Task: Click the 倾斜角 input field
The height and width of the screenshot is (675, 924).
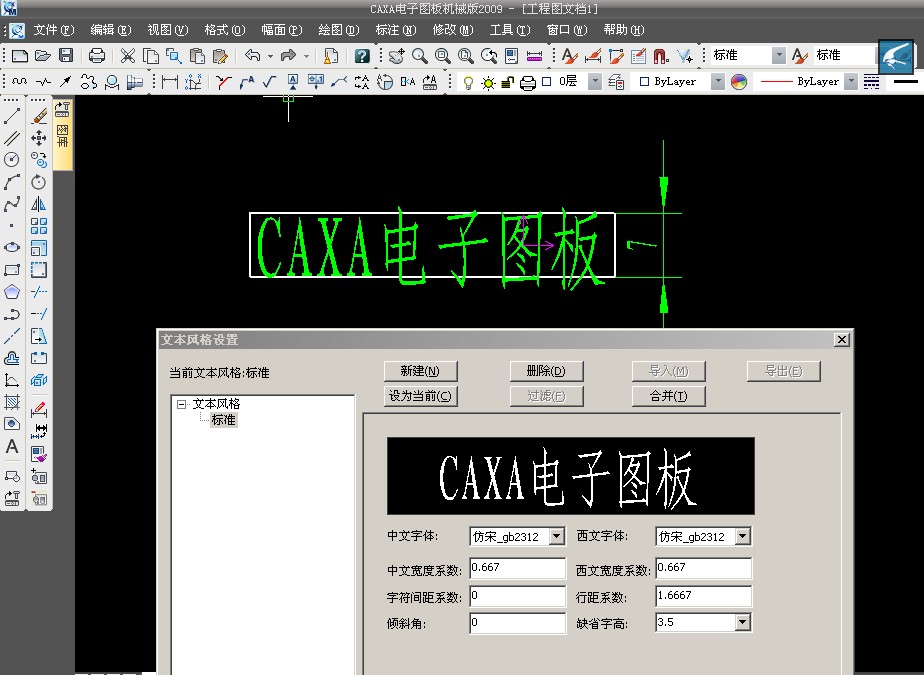Action: 517,623
